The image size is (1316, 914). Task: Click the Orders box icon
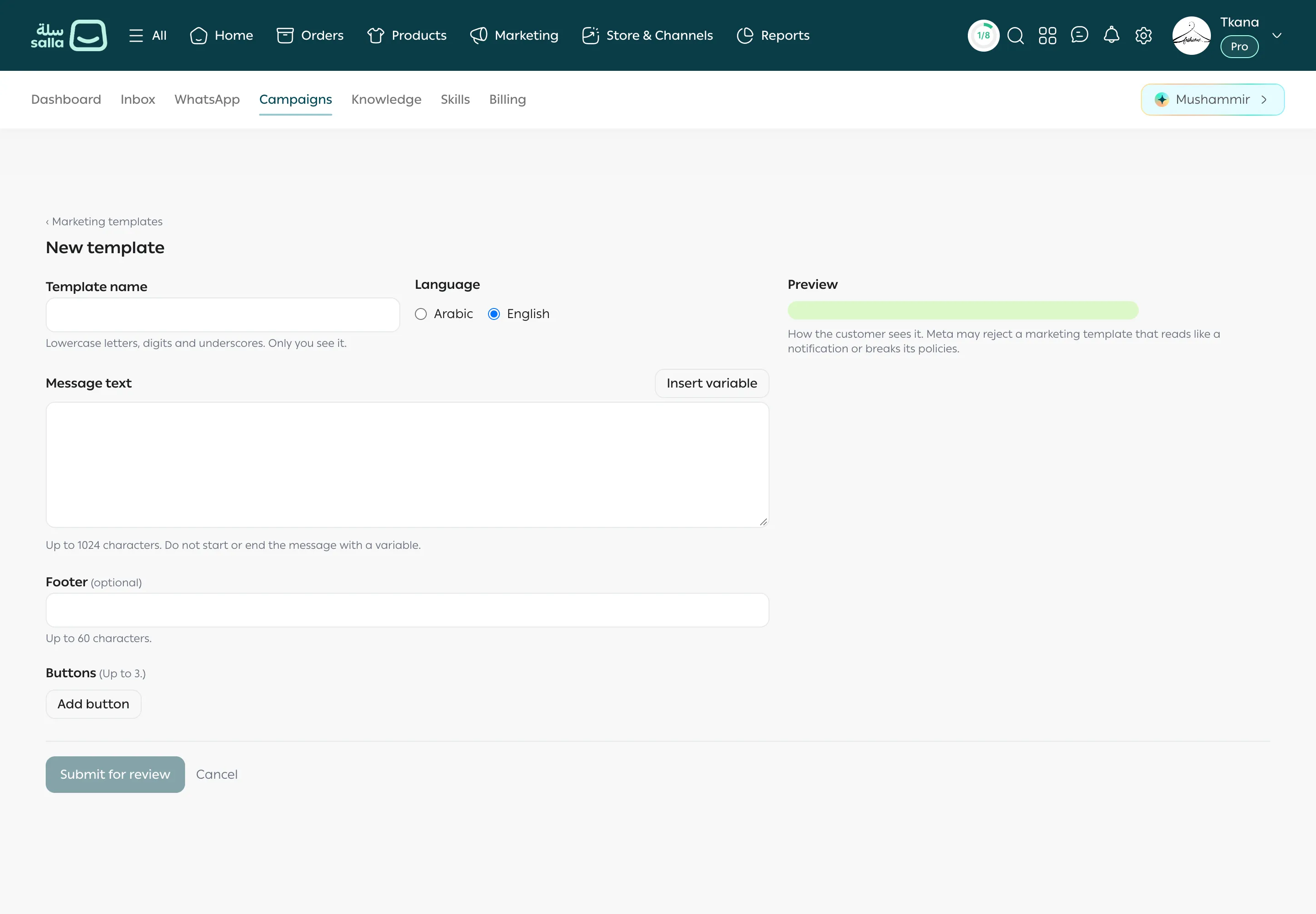pos(285,36)
